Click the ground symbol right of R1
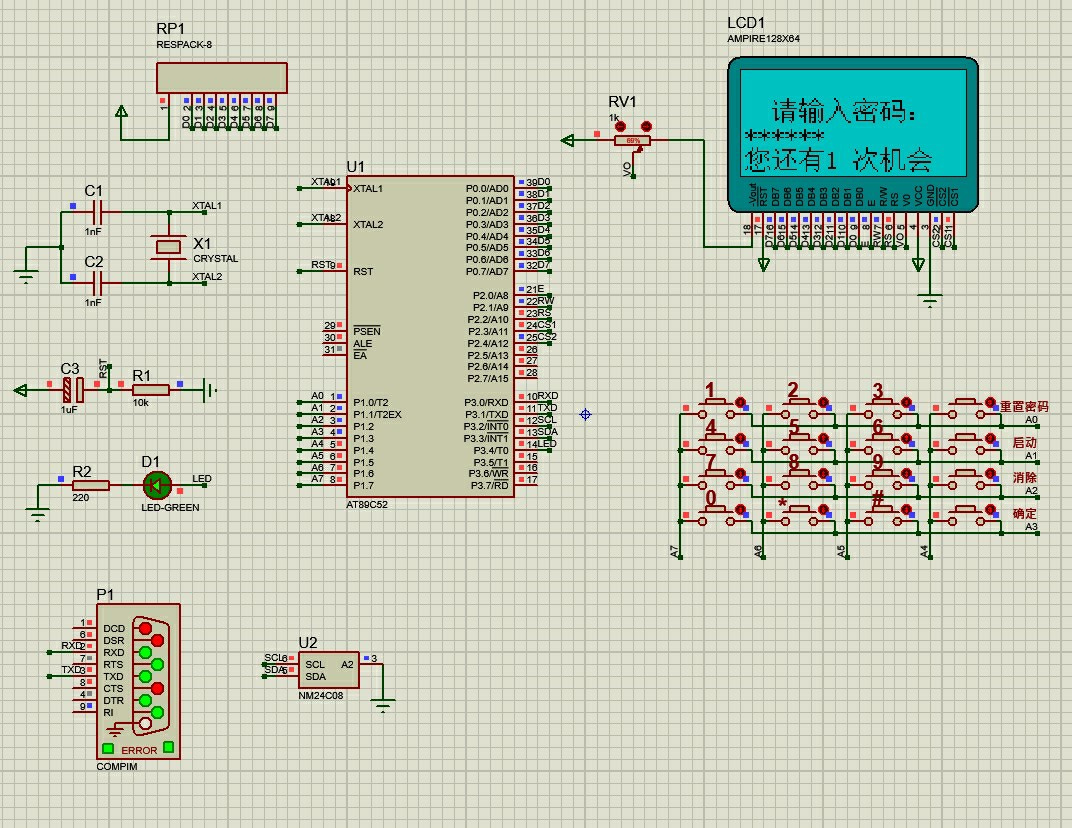This screenshot has width=1072, height=828. point(210,390)
